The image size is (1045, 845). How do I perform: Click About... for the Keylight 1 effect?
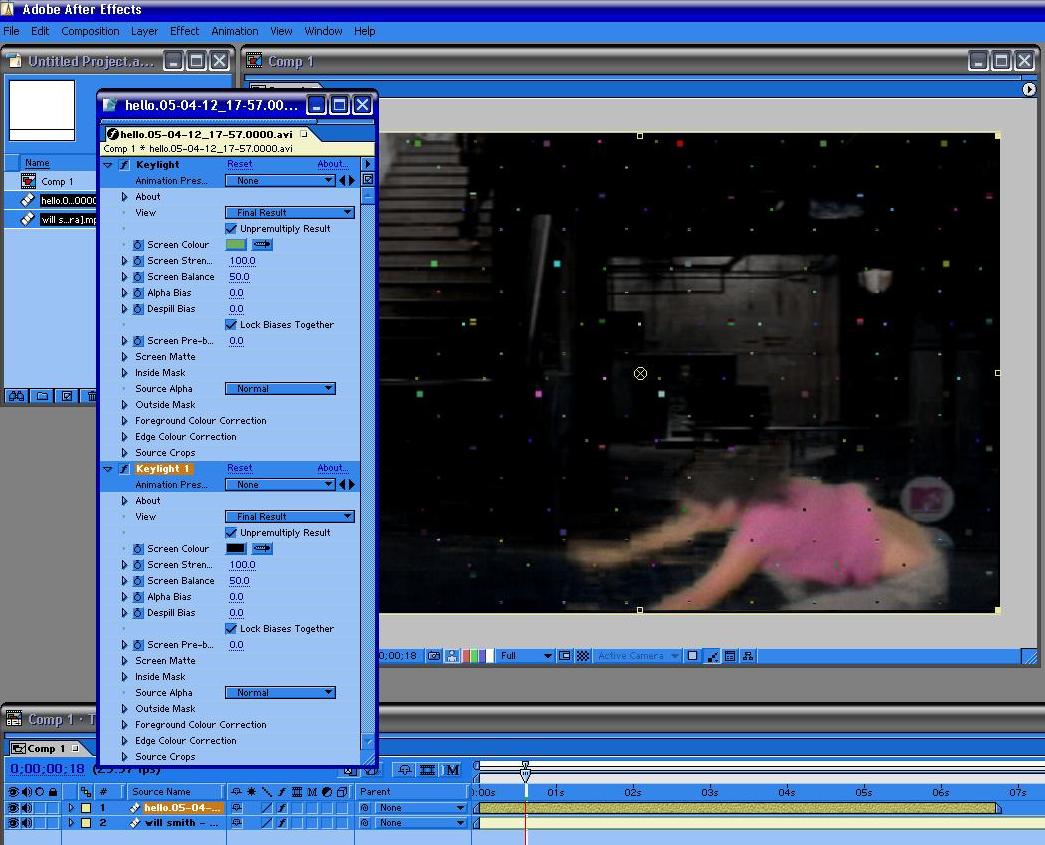333,468
